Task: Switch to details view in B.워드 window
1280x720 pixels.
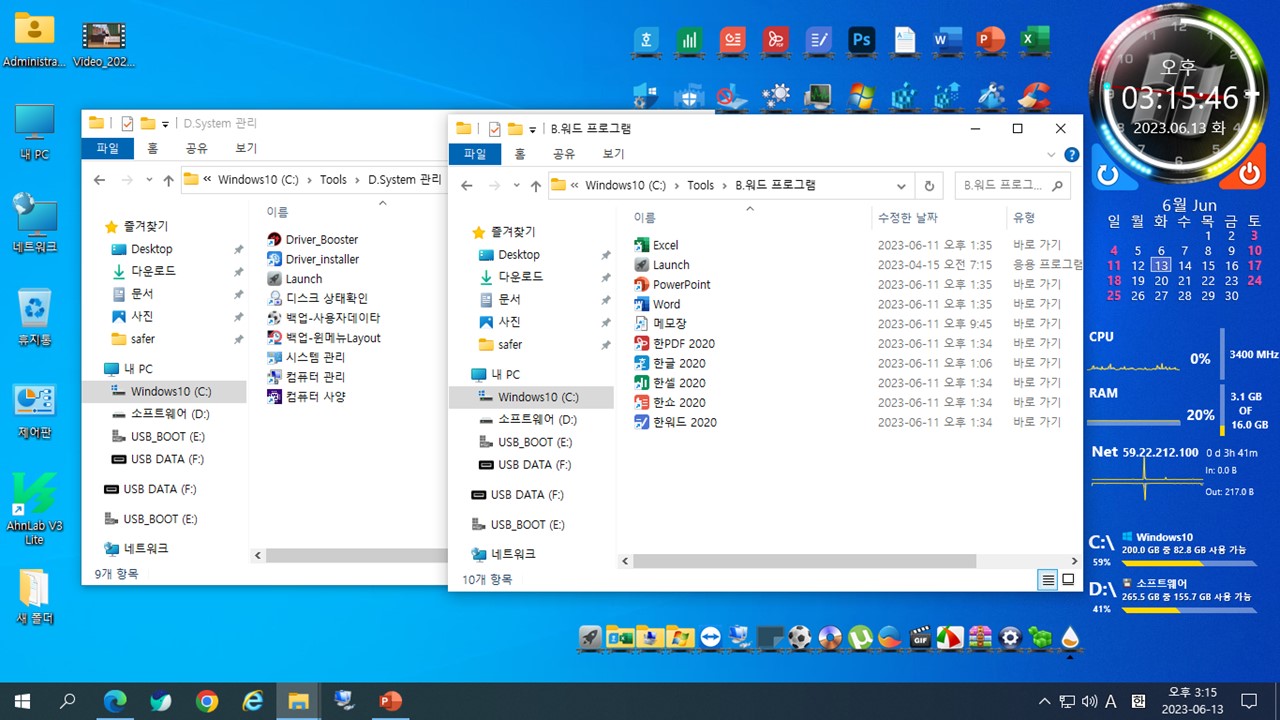Action: [1048, 579]
